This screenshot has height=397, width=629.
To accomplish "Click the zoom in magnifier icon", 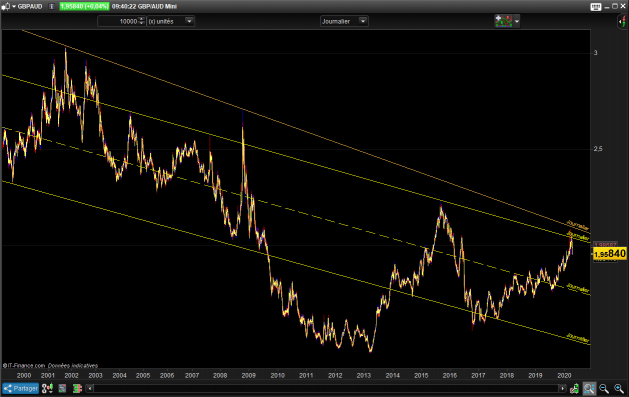I will coord(619,388).
